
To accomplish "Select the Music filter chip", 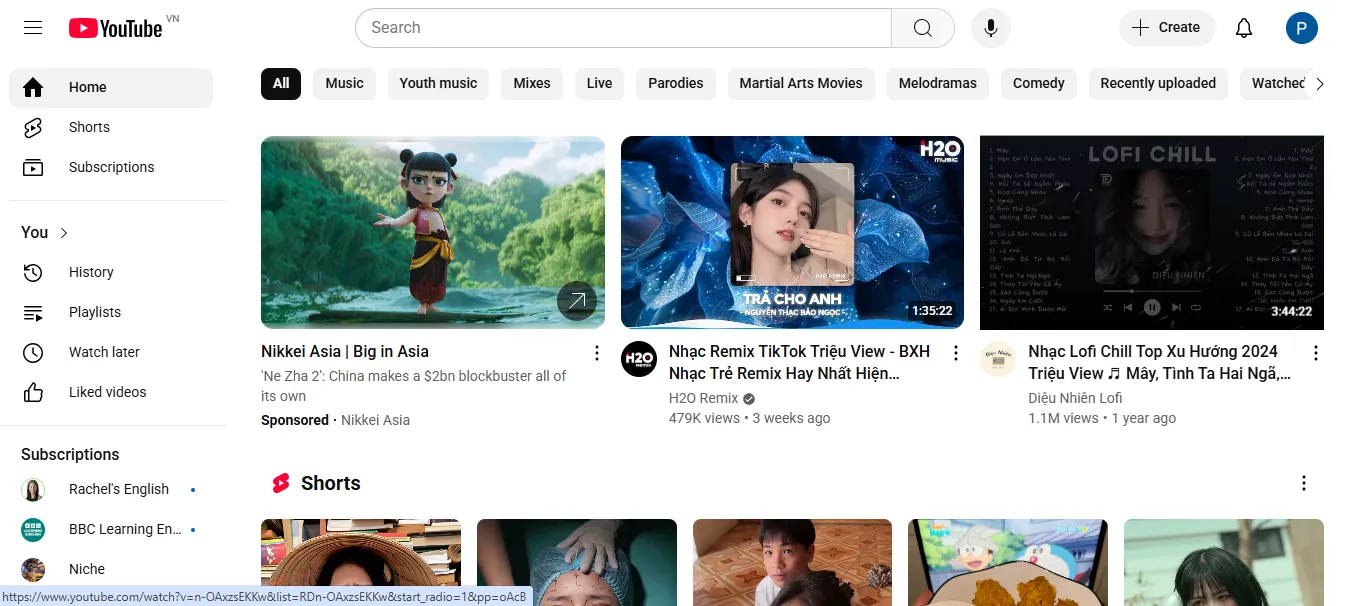I will point(344,84).
